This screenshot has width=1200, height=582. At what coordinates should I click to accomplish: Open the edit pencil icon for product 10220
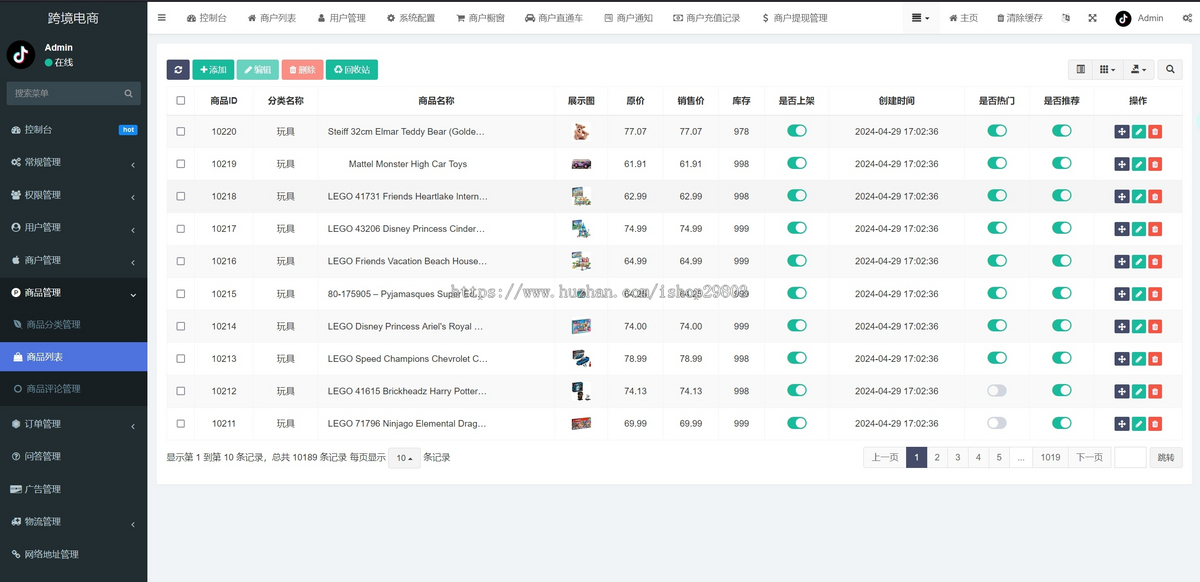pos(1139,130)
